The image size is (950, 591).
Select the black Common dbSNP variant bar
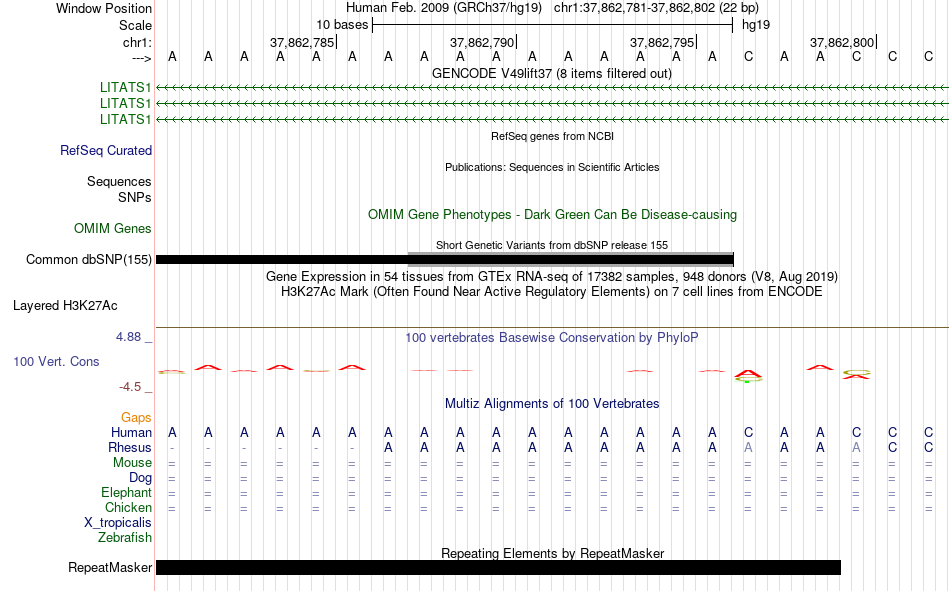[x=445, y=261]
